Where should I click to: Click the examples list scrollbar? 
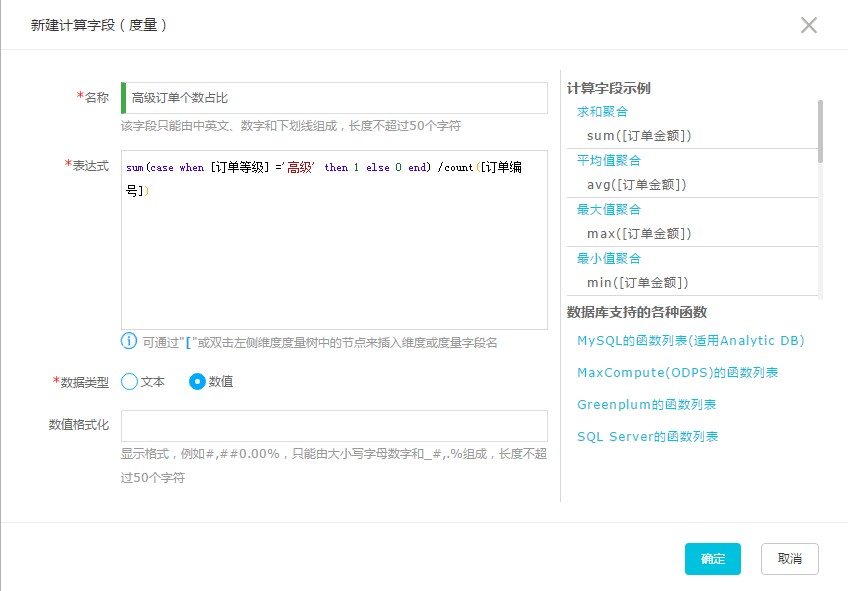[820, 131]
